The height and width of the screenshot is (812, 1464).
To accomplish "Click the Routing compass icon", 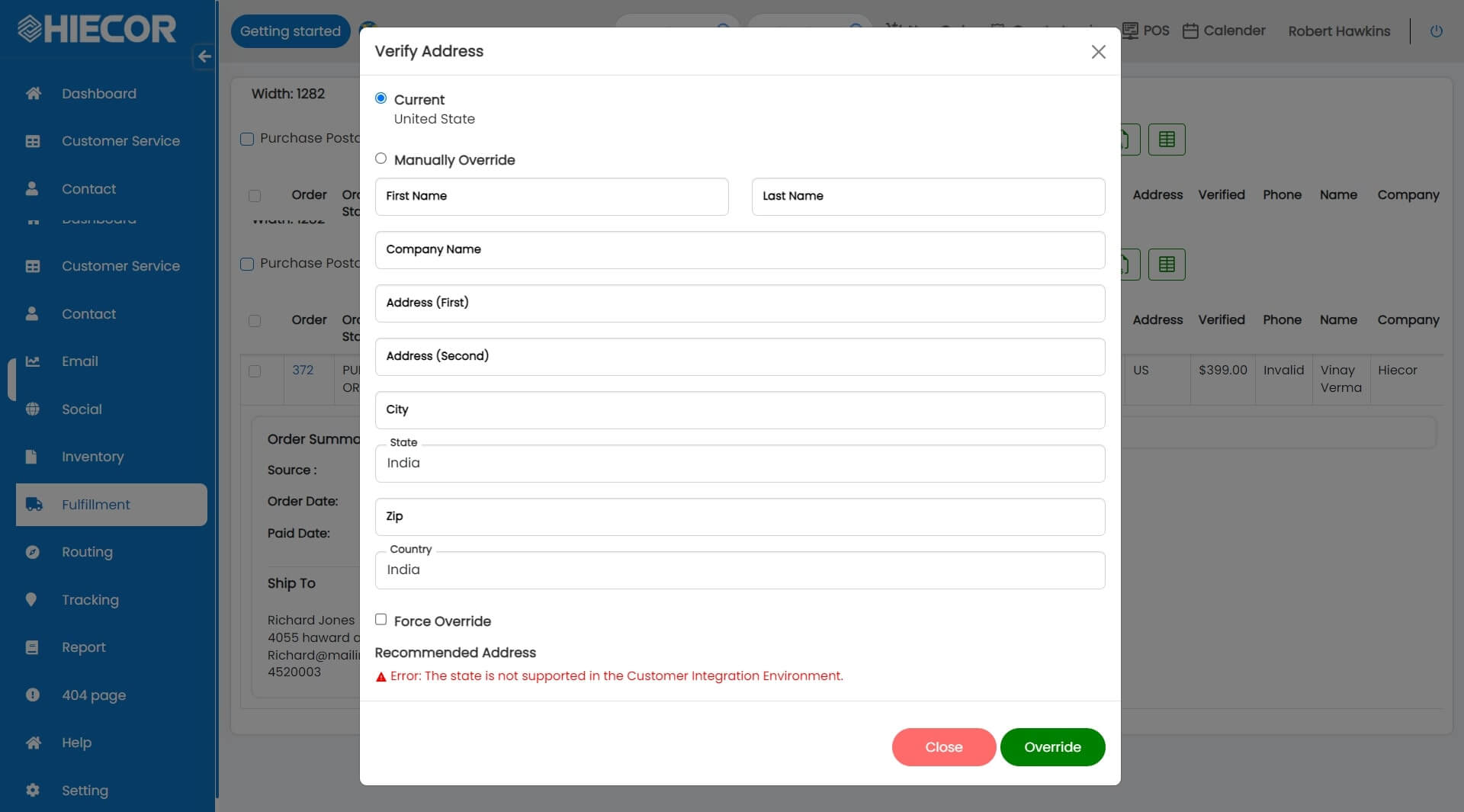I will click(32, 552).
